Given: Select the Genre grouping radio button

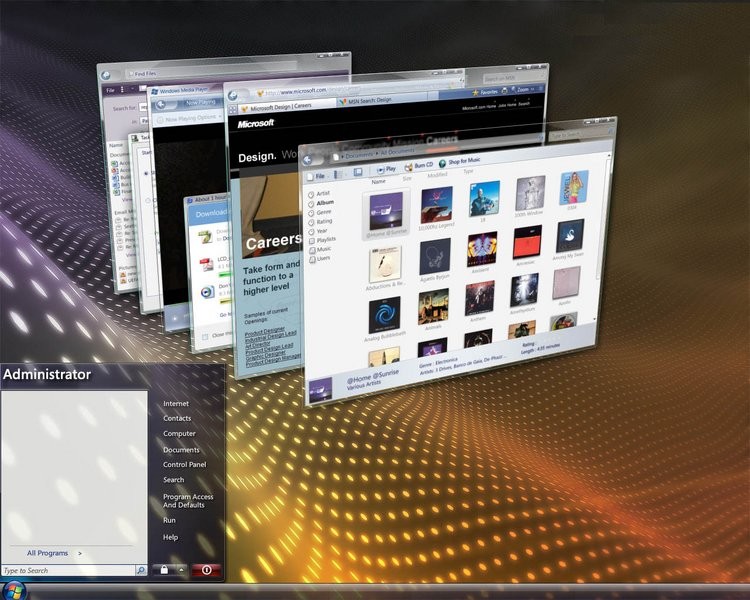Looking at the screenshot, I should [x=311, y=213].
